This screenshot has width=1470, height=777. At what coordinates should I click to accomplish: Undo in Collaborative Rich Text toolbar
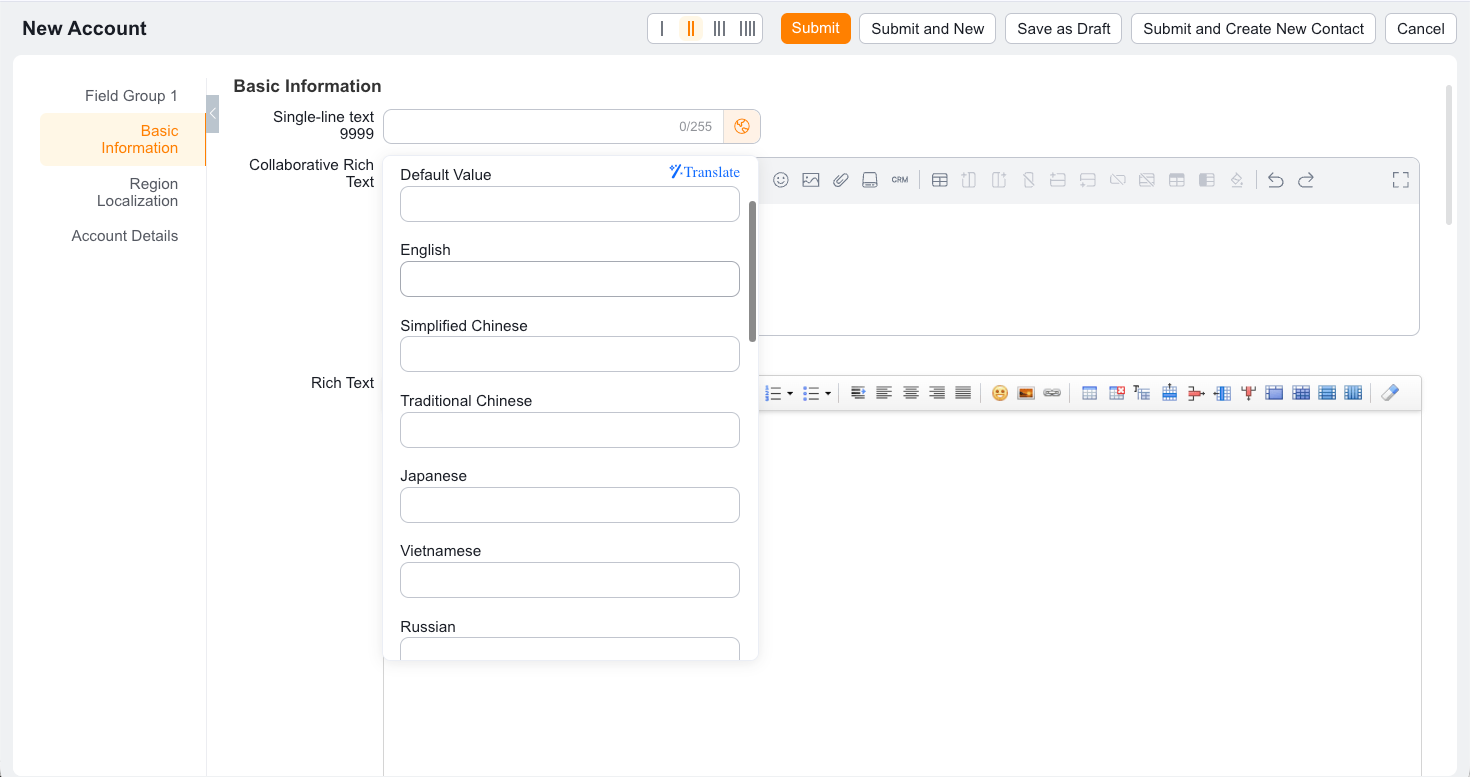tap(1276, 180)
